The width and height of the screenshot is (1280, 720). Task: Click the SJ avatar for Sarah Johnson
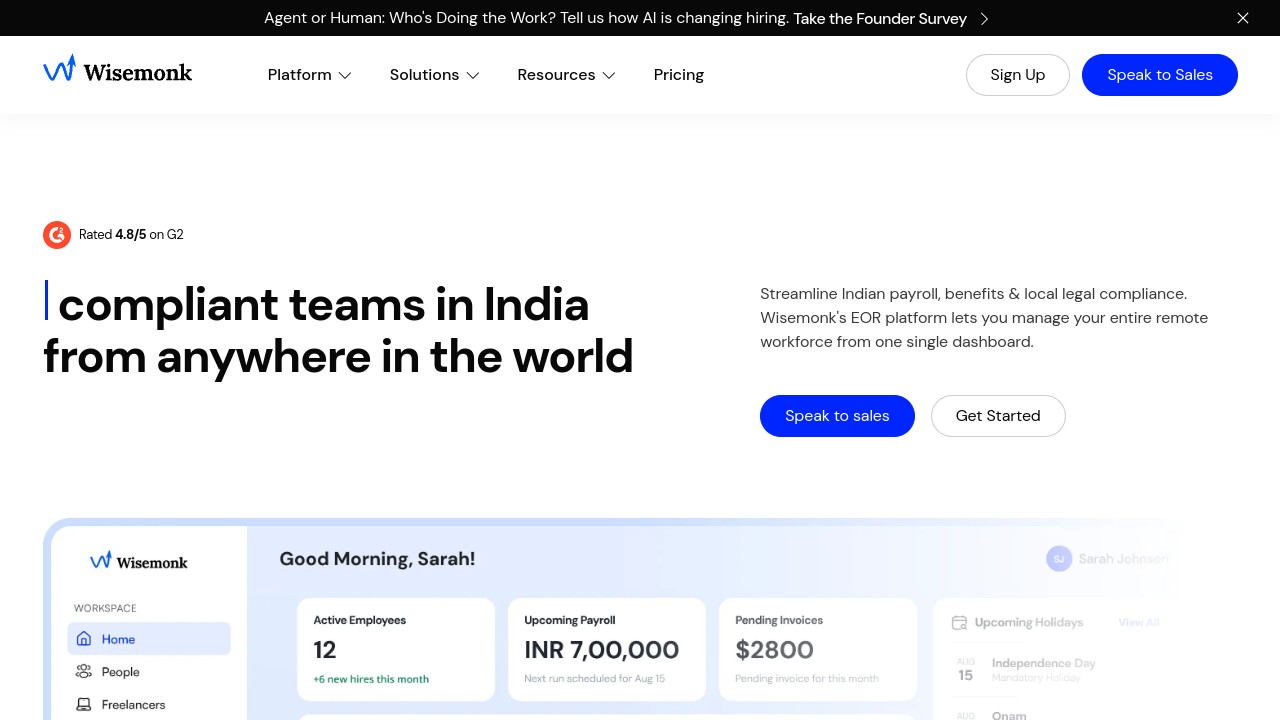(x=1059, y=559)
